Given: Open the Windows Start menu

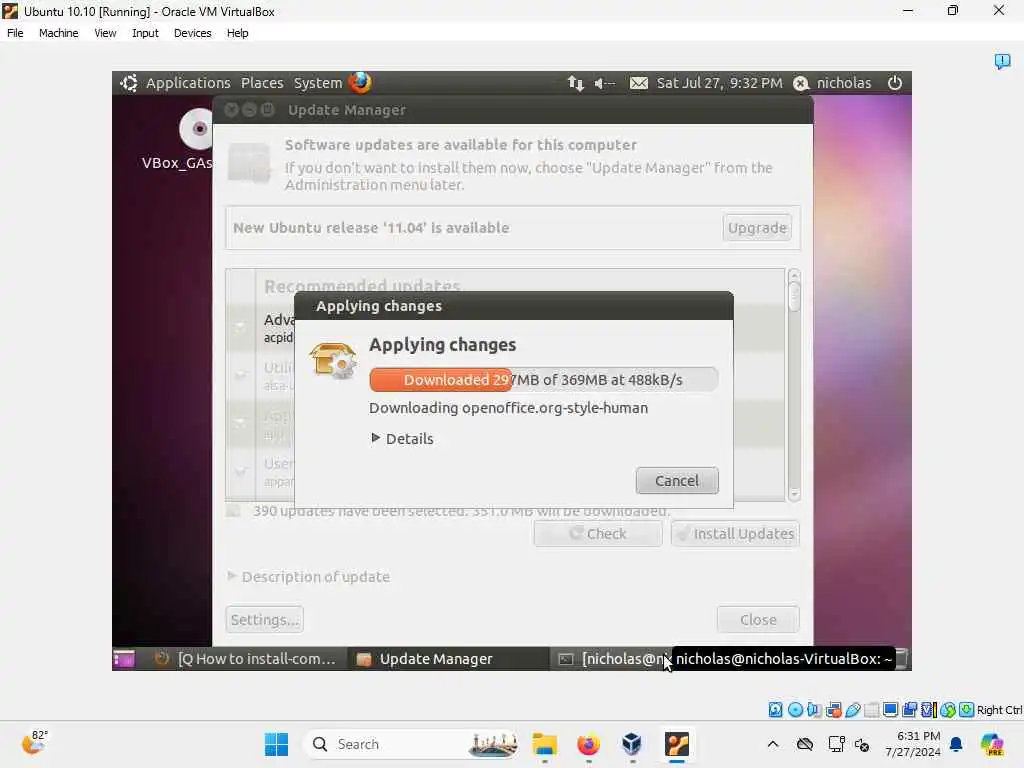Looking at the screenshot, I should click(276, 744).
